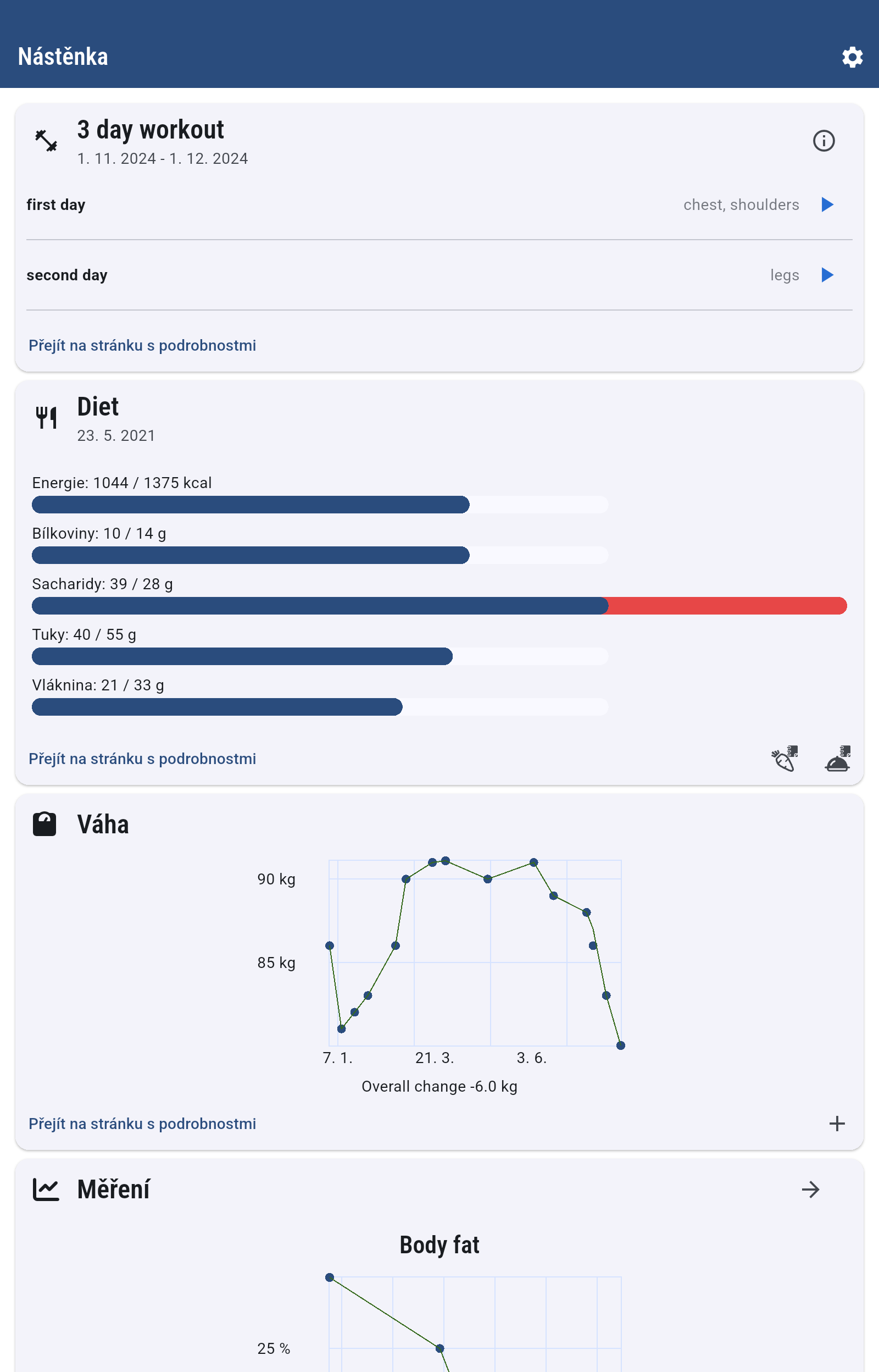
Task: Start the second day legs workout
Action: [x=827, y=275]
